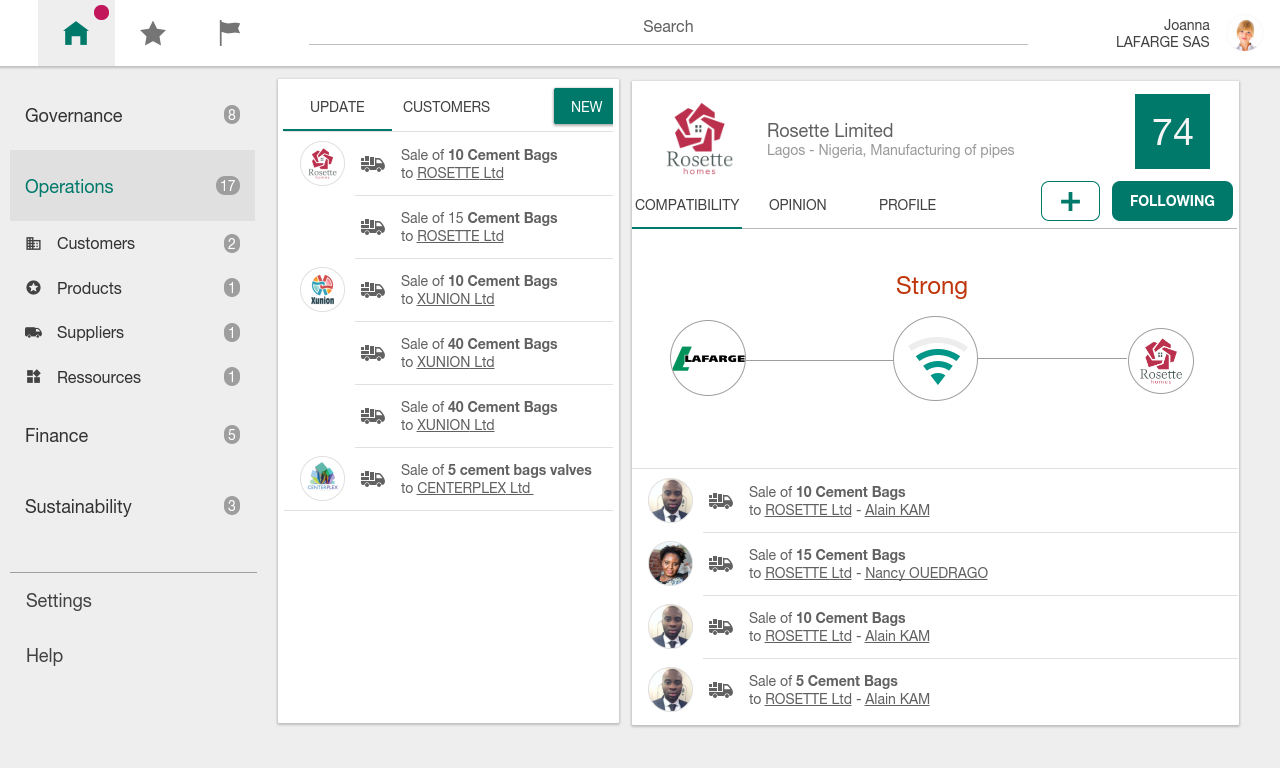Click the FOLLOWING button

pos(1172,201)
